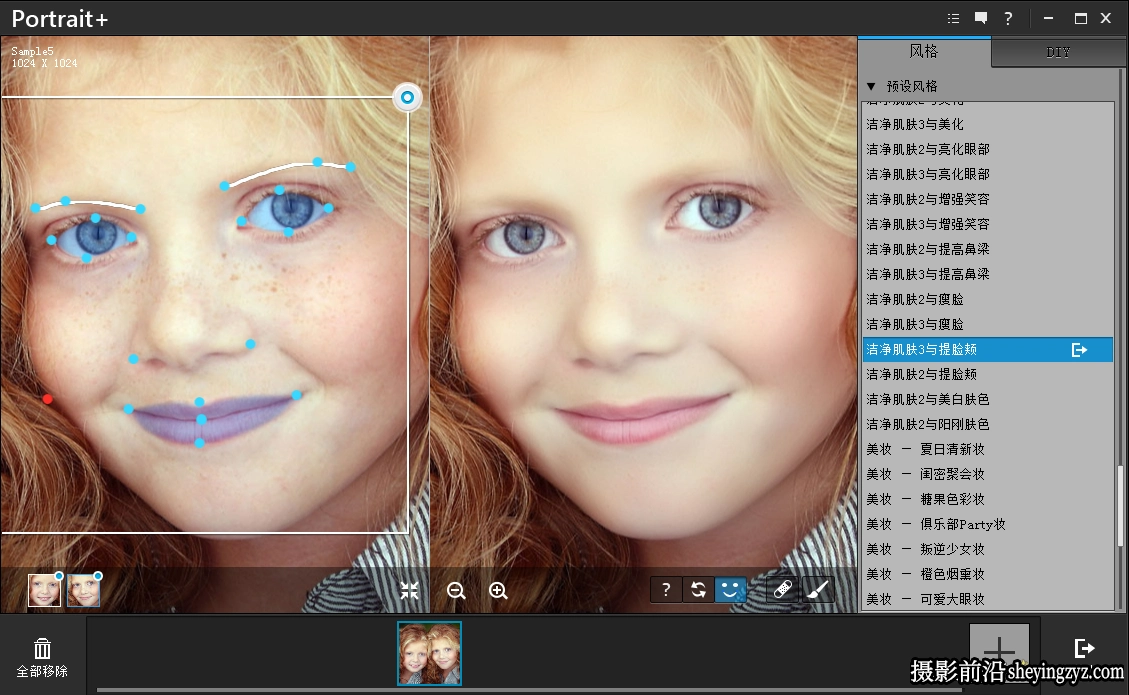Collapse the 预设风格 section triangle
This screenshot has height=695, width=1129.
coord(871,86)
